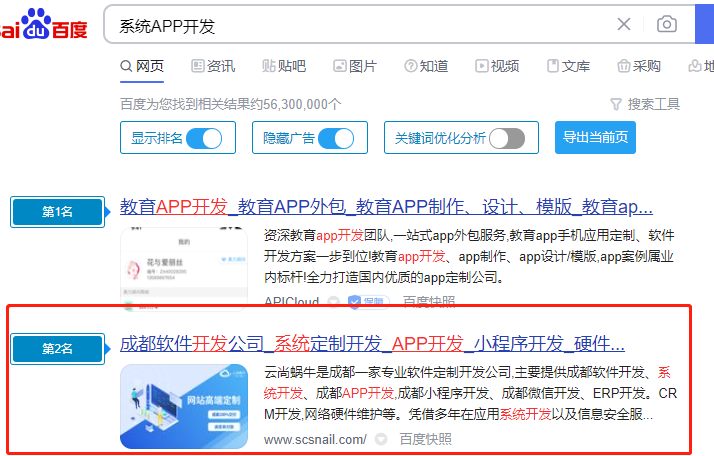Open the 图片 search tab
This screenshot has height=456, width=714.
click(x=355, y=66)
